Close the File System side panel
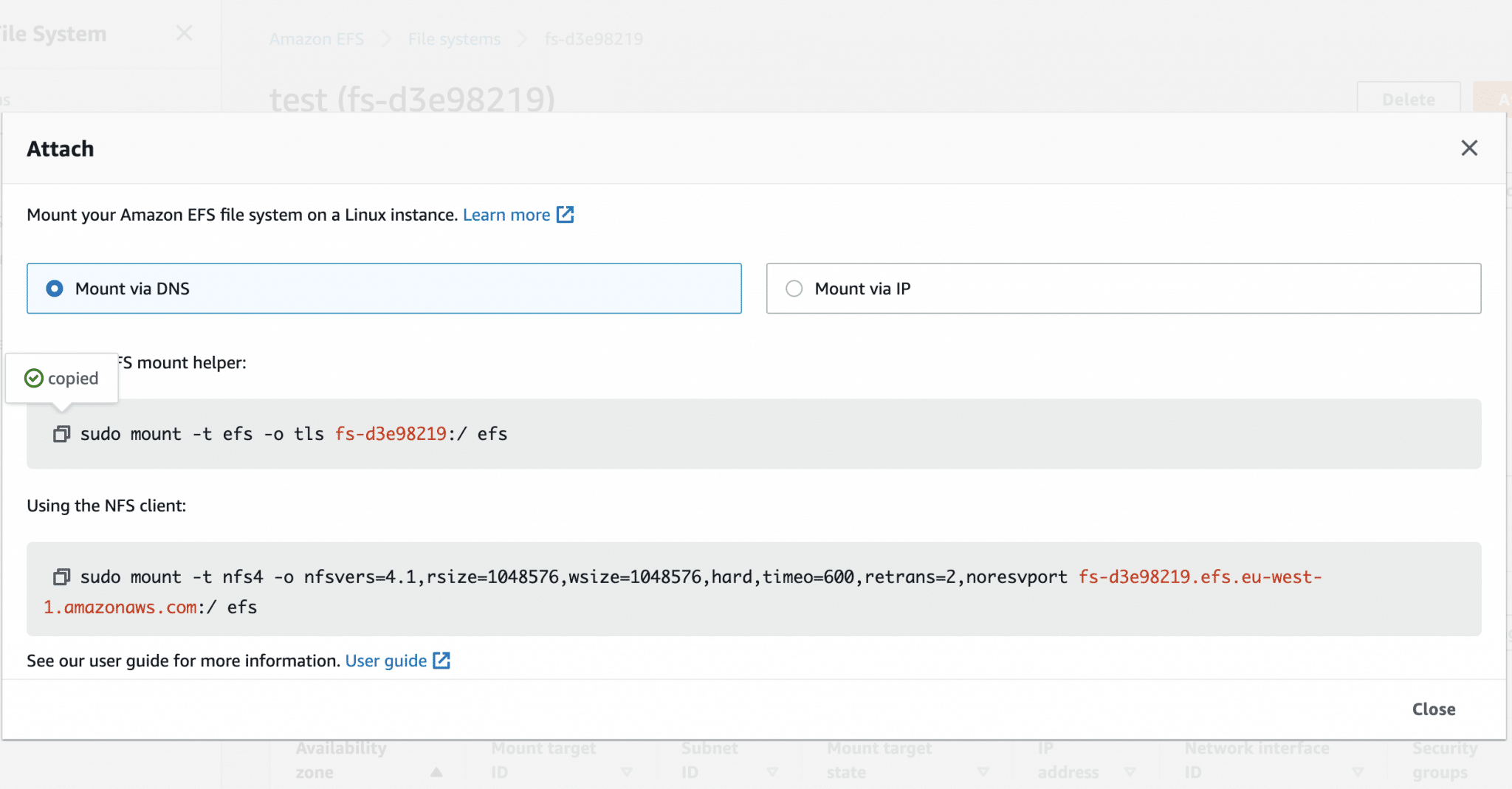Viewport: 1512px width, 789px height. coord(185,33)
